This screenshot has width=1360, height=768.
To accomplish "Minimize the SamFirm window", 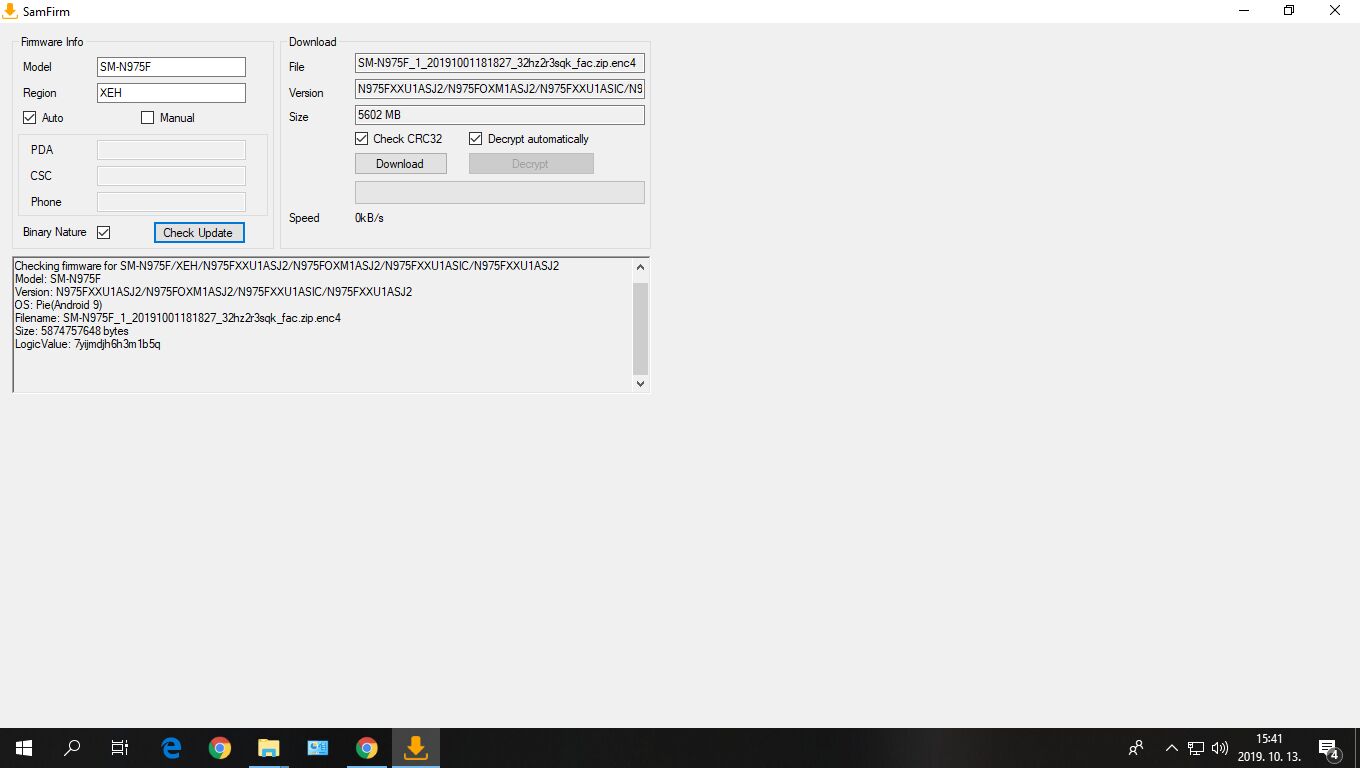I will pos(1245,11).
